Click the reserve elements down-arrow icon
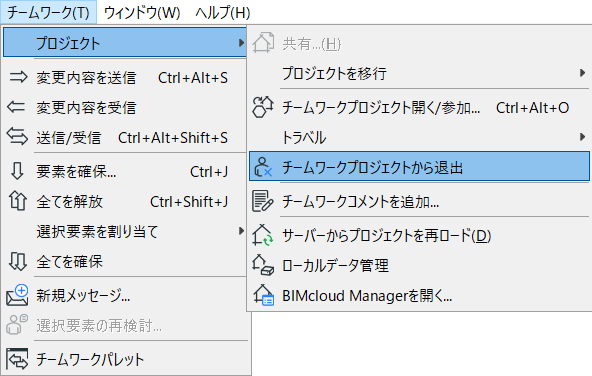The height and width of the screenshot is (376, 592). (x=17, y=171)
